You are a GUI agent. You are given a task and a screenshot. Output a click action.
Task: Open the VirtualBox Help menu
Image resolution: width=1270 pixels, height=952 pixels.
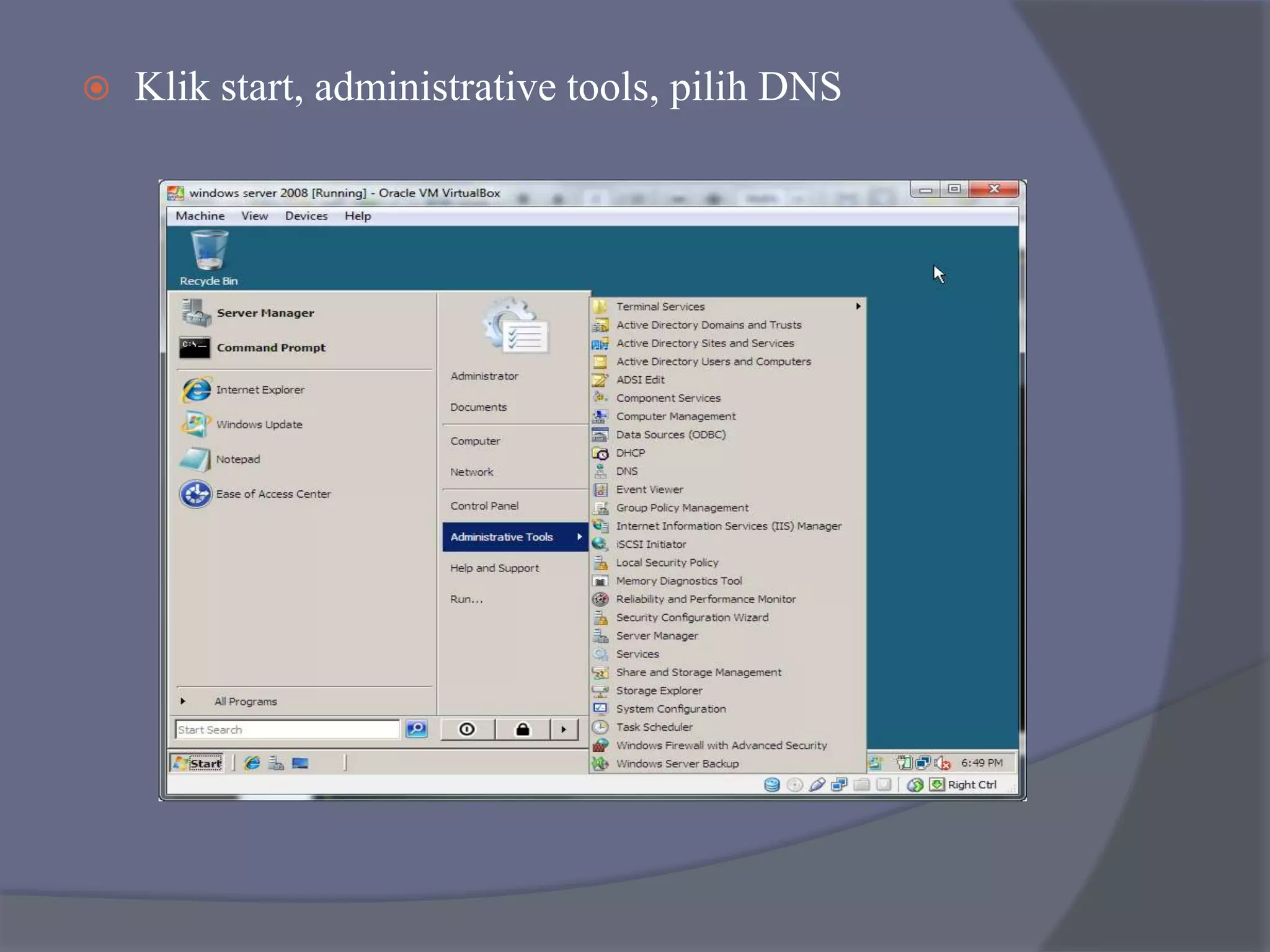pyautogui.click(x=358, y=216)
